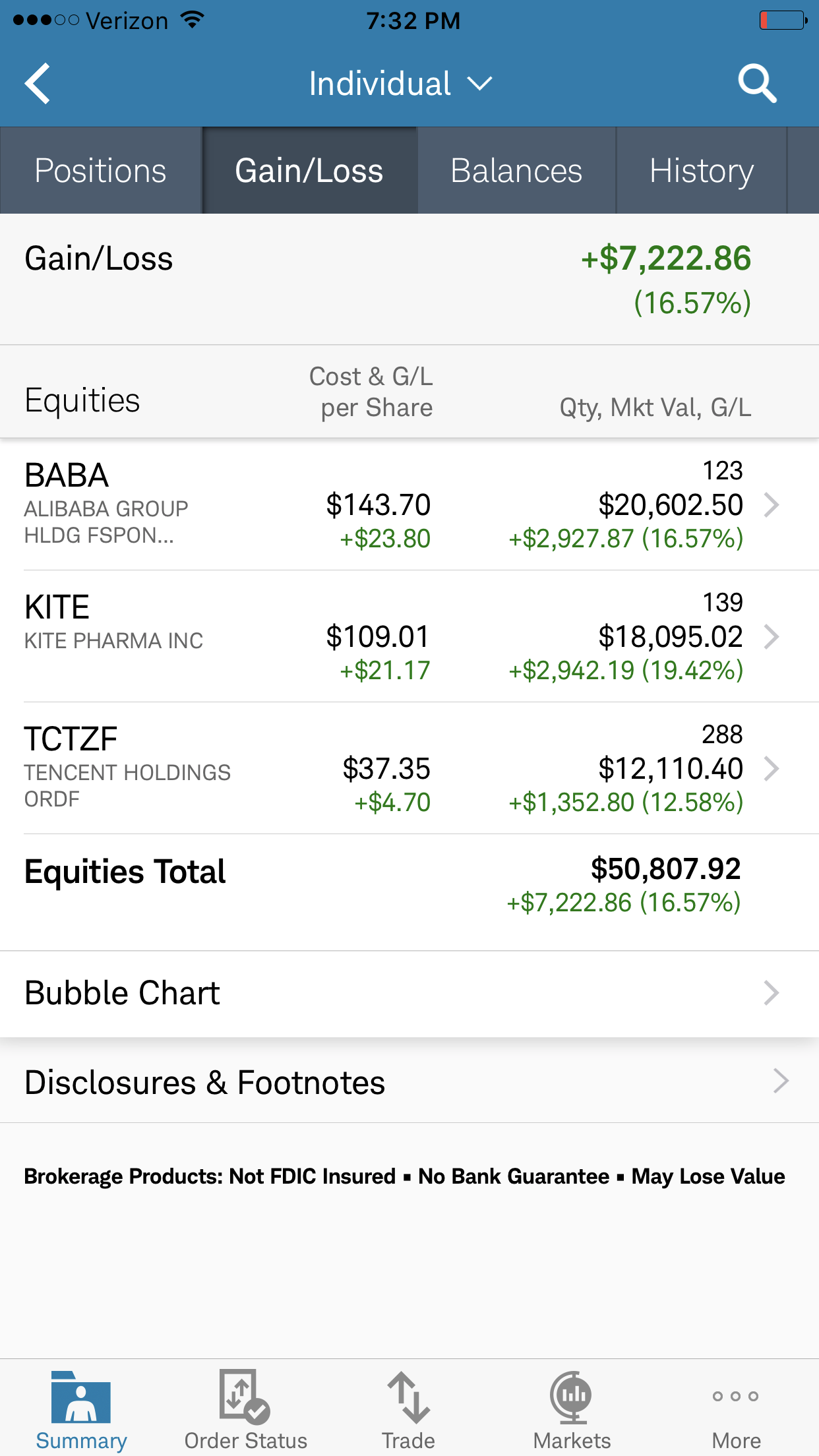Open the Order Status icon
Screen dimensions: 819x1456
(245, 1396)
